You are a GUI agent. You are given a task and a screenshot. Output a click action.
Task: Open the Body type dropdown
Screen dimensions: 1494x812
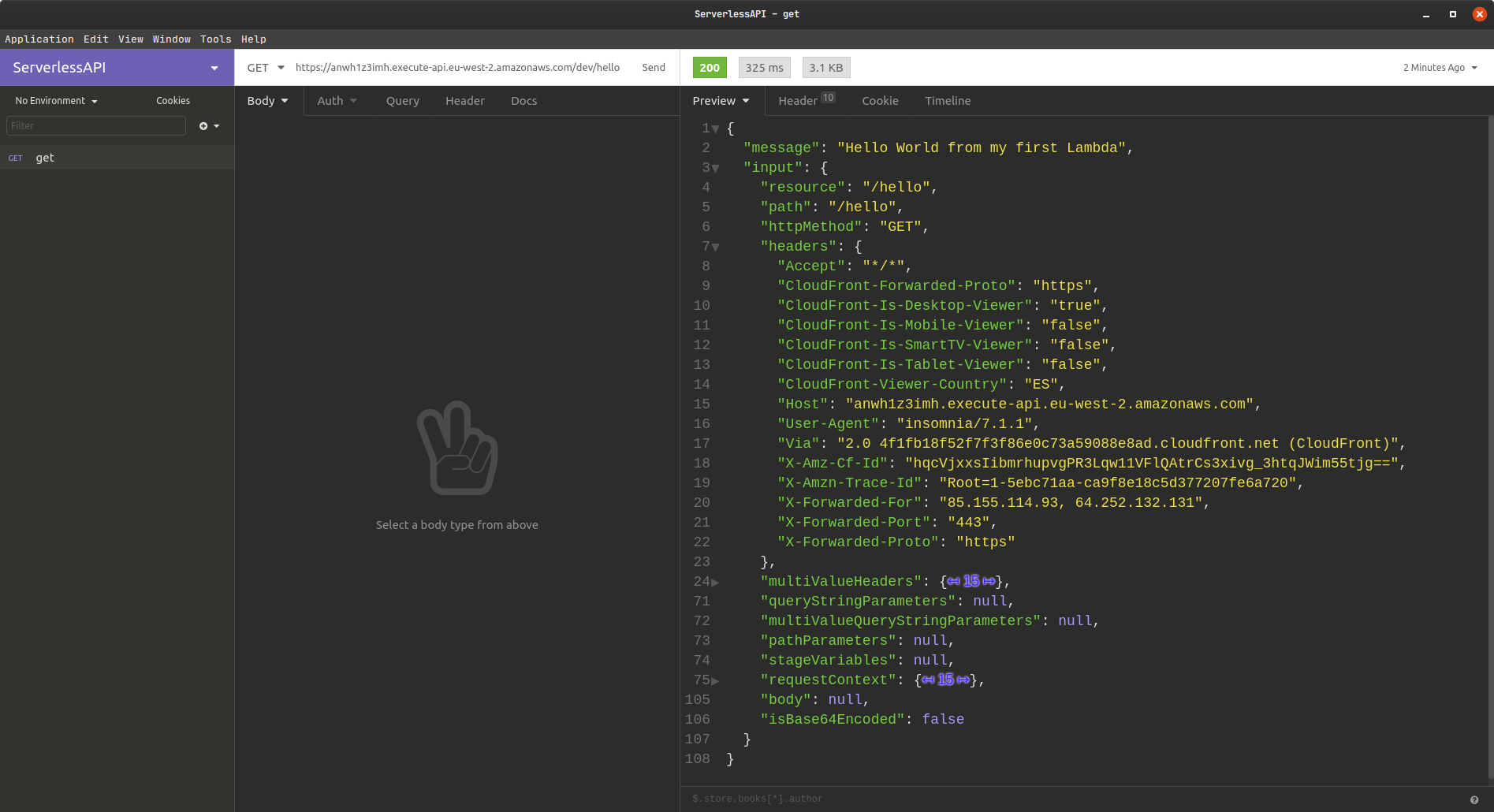268,101
